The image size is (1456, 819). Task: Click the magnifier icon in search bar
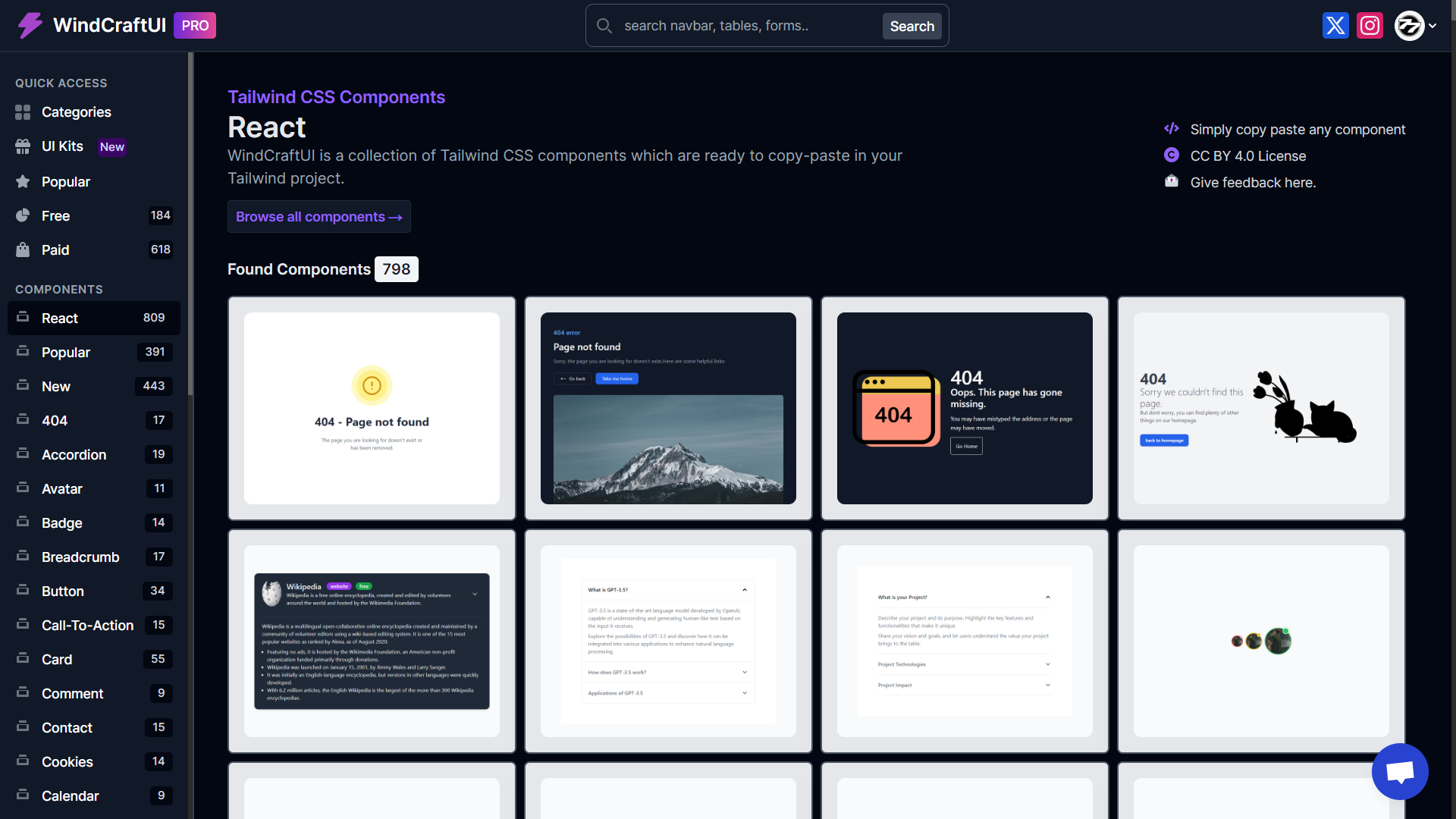click(x=604, y=26)
